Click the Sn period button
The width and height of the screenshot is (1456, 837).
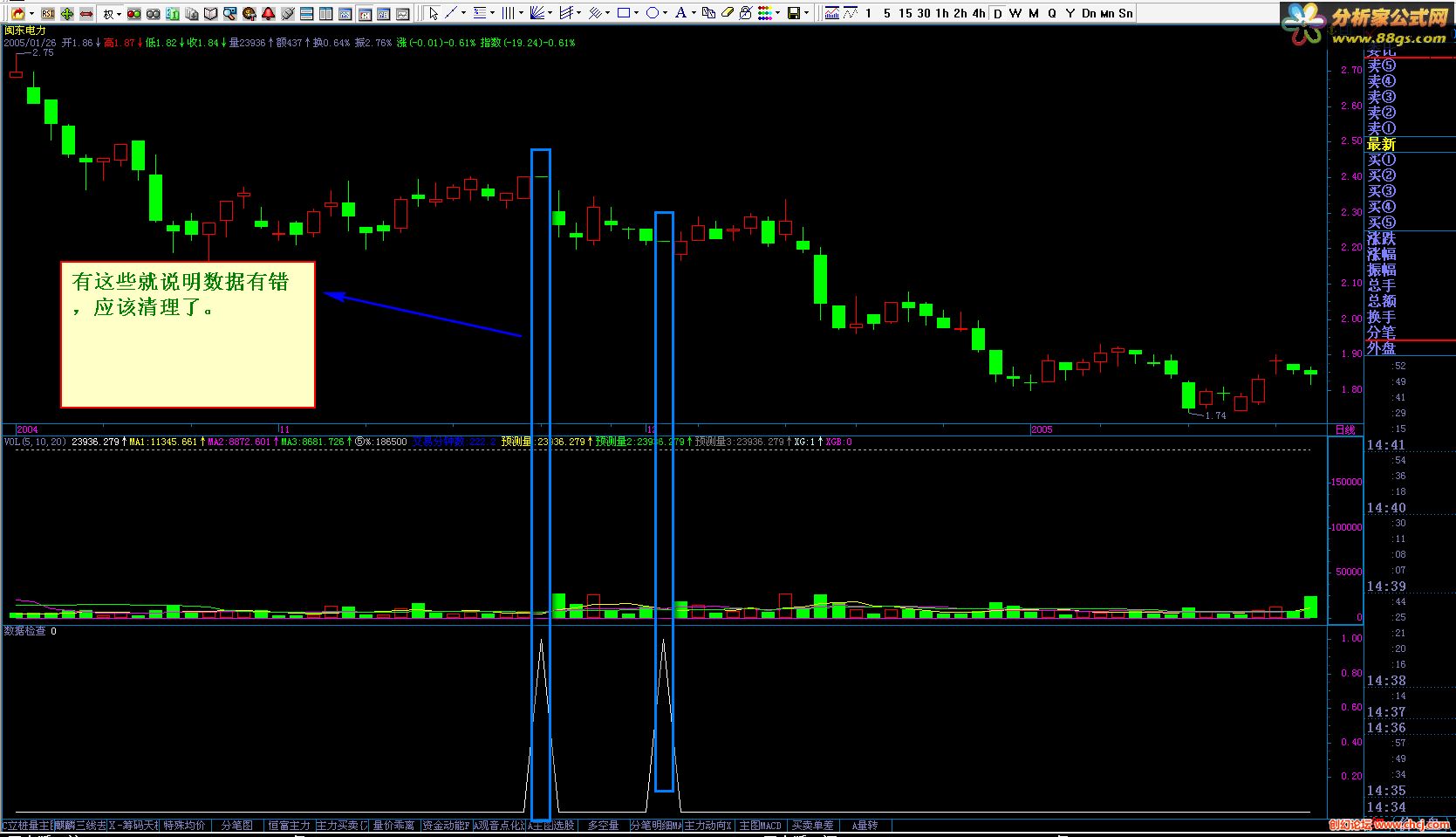pyautogui.click(x=1125, y=13)
